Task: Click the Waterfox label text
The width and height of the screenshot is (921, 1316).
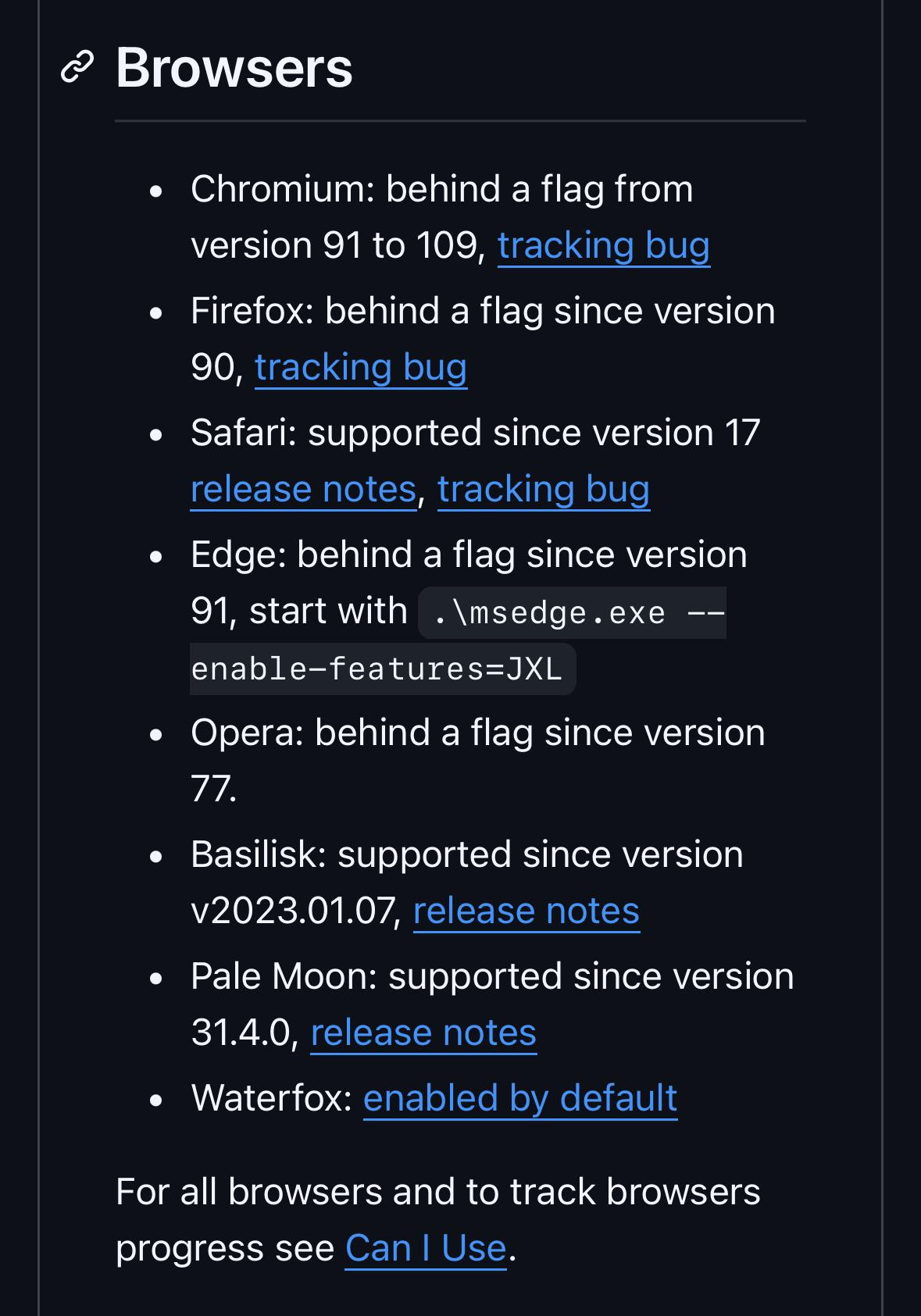Action: (271, 1099)
